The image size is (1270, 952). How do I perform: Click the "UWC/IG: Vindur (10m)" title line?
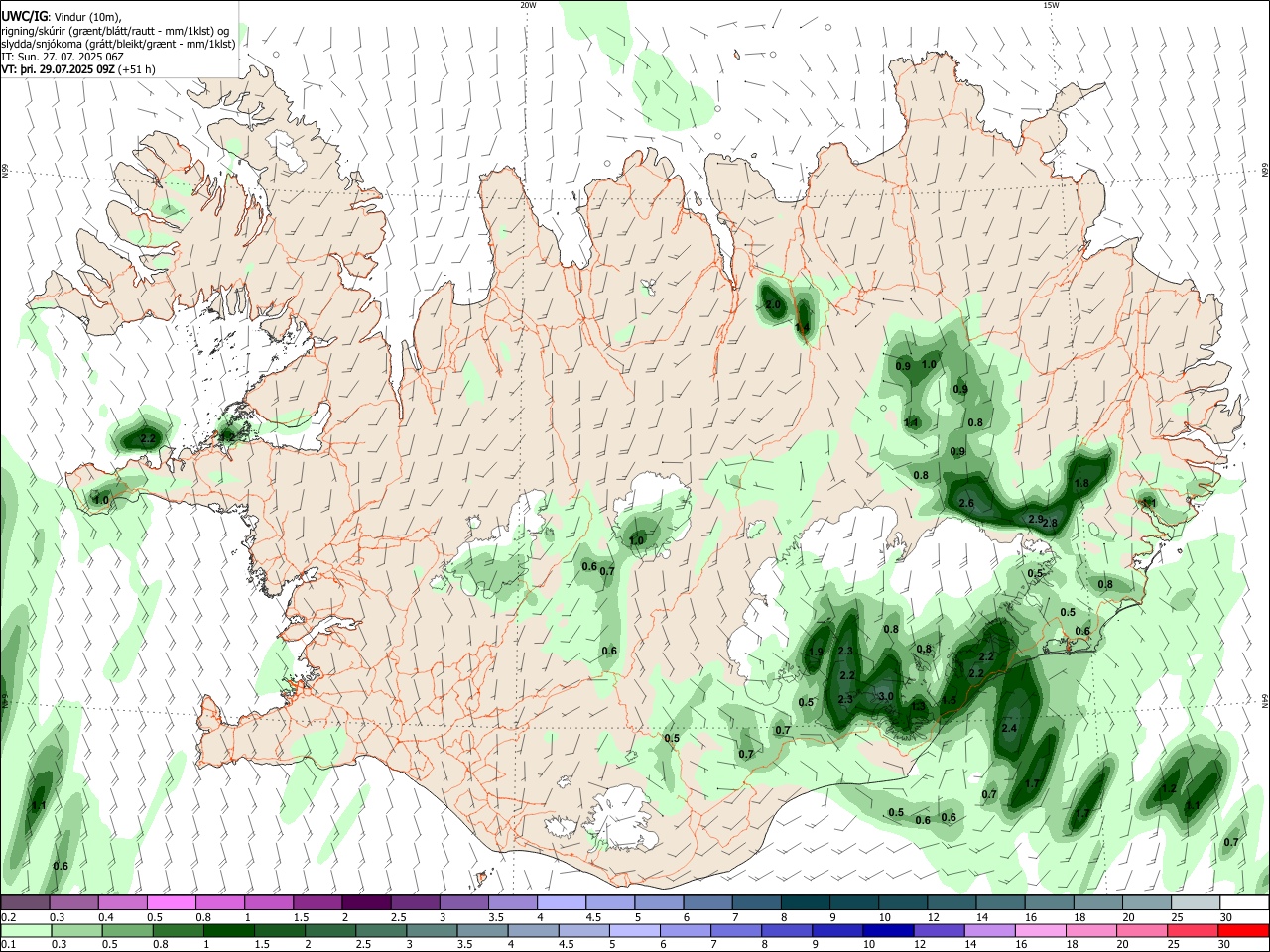tap(61, 17)
